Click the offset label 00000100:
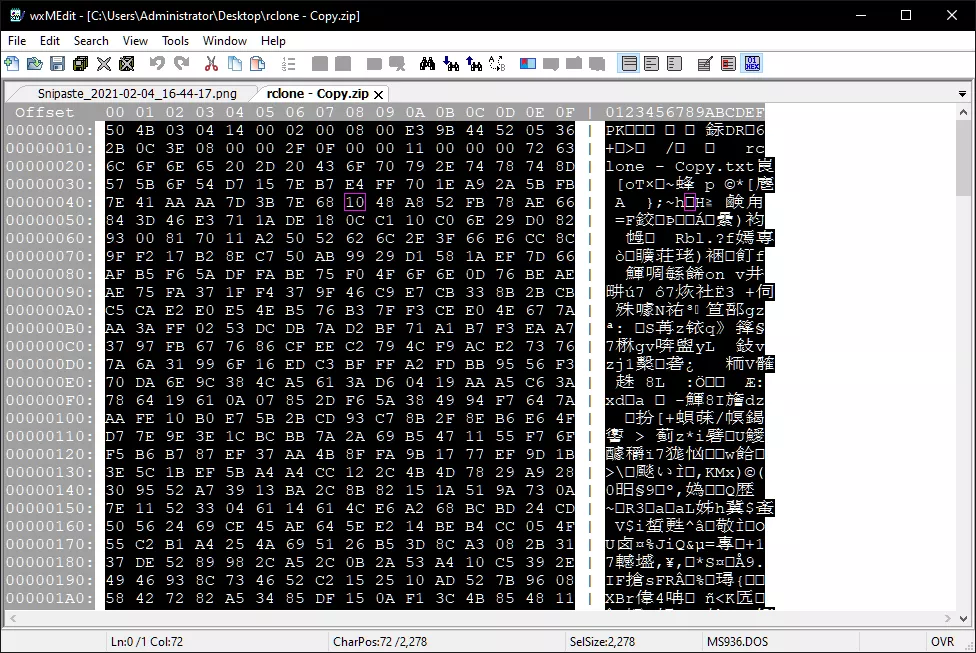The width and height of the screenshot is (976, 653). coord(50,418)
